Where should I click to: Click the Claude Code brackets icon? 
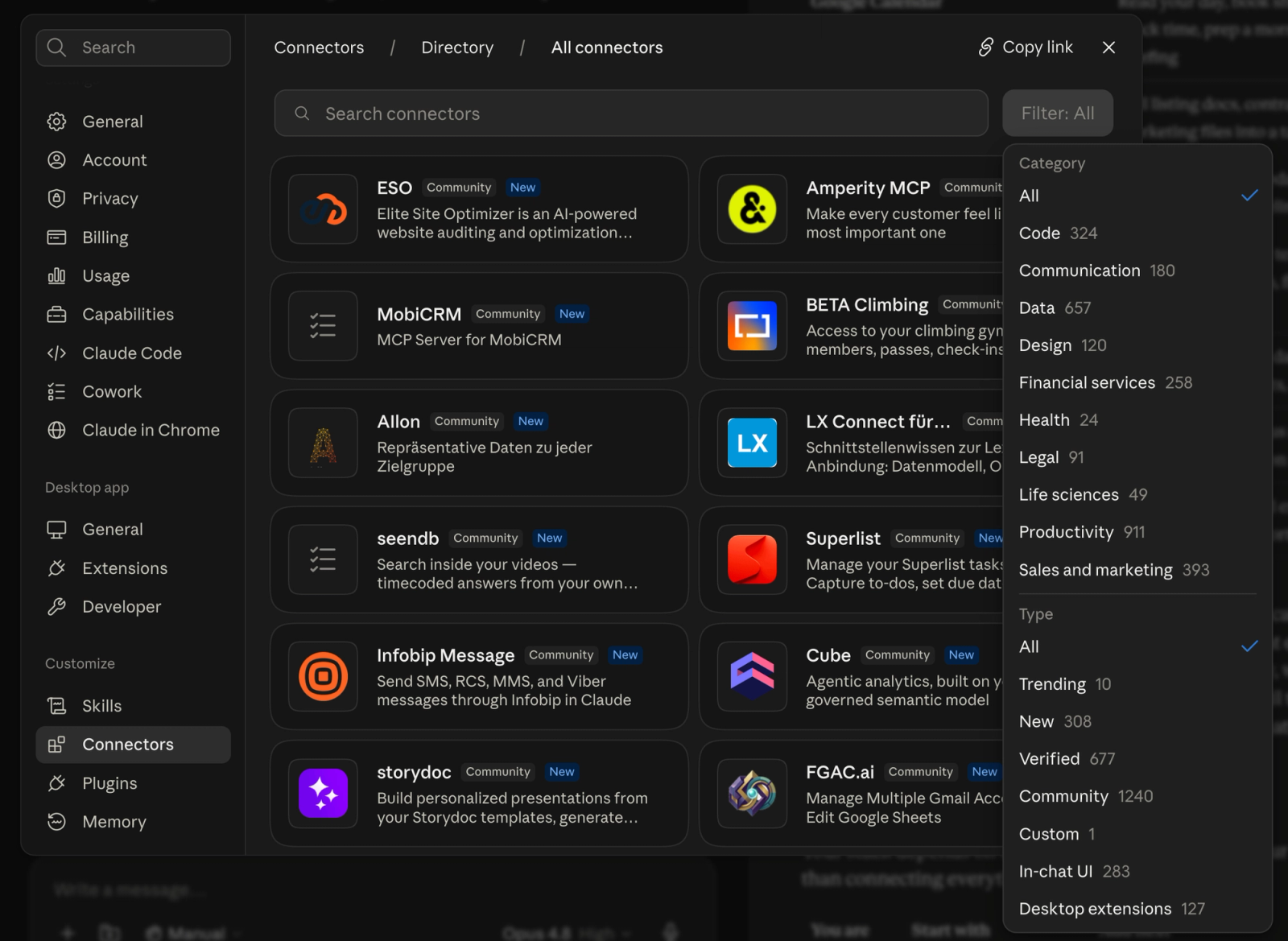pos(56,353)
